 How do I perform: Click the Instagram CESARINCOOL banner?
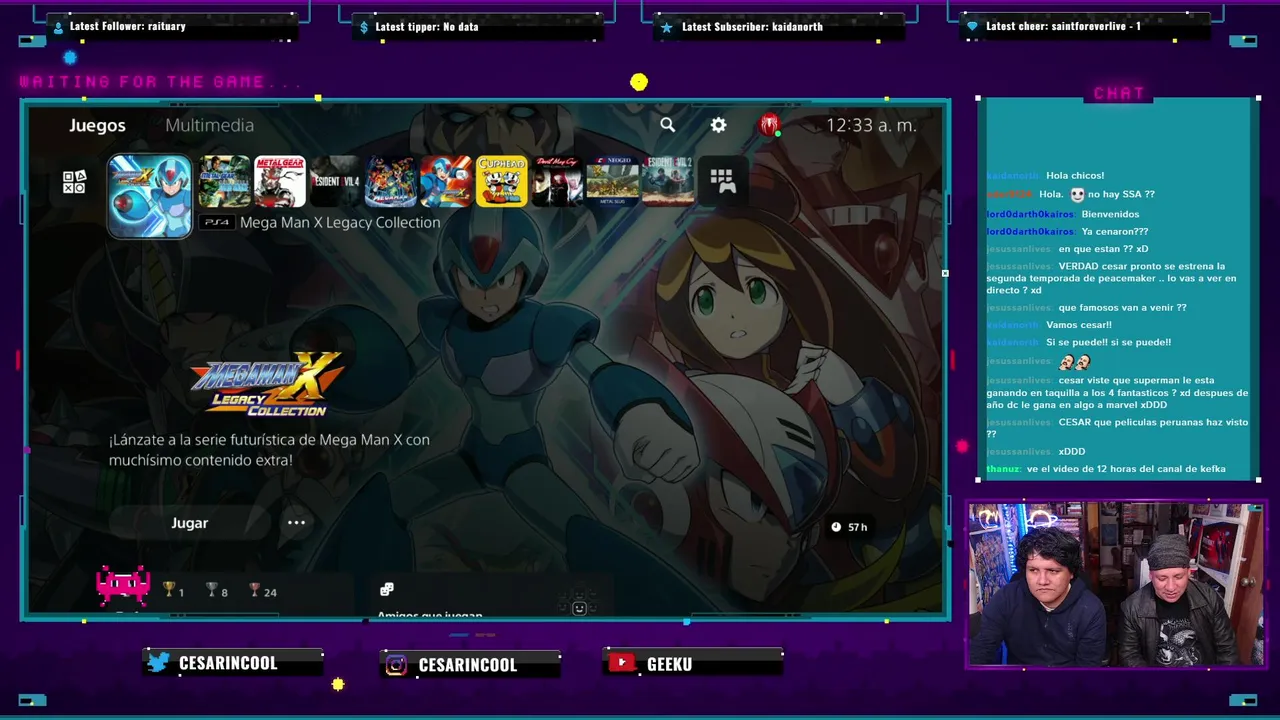pos(470,664)
